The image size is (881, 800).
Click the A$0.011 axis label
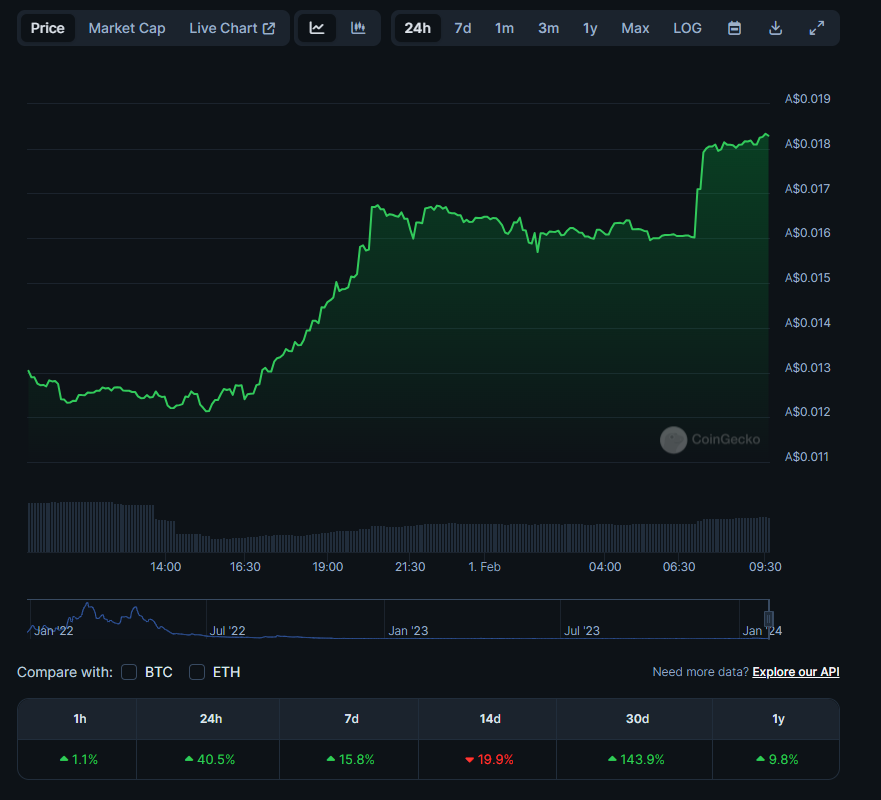(806, 457)
